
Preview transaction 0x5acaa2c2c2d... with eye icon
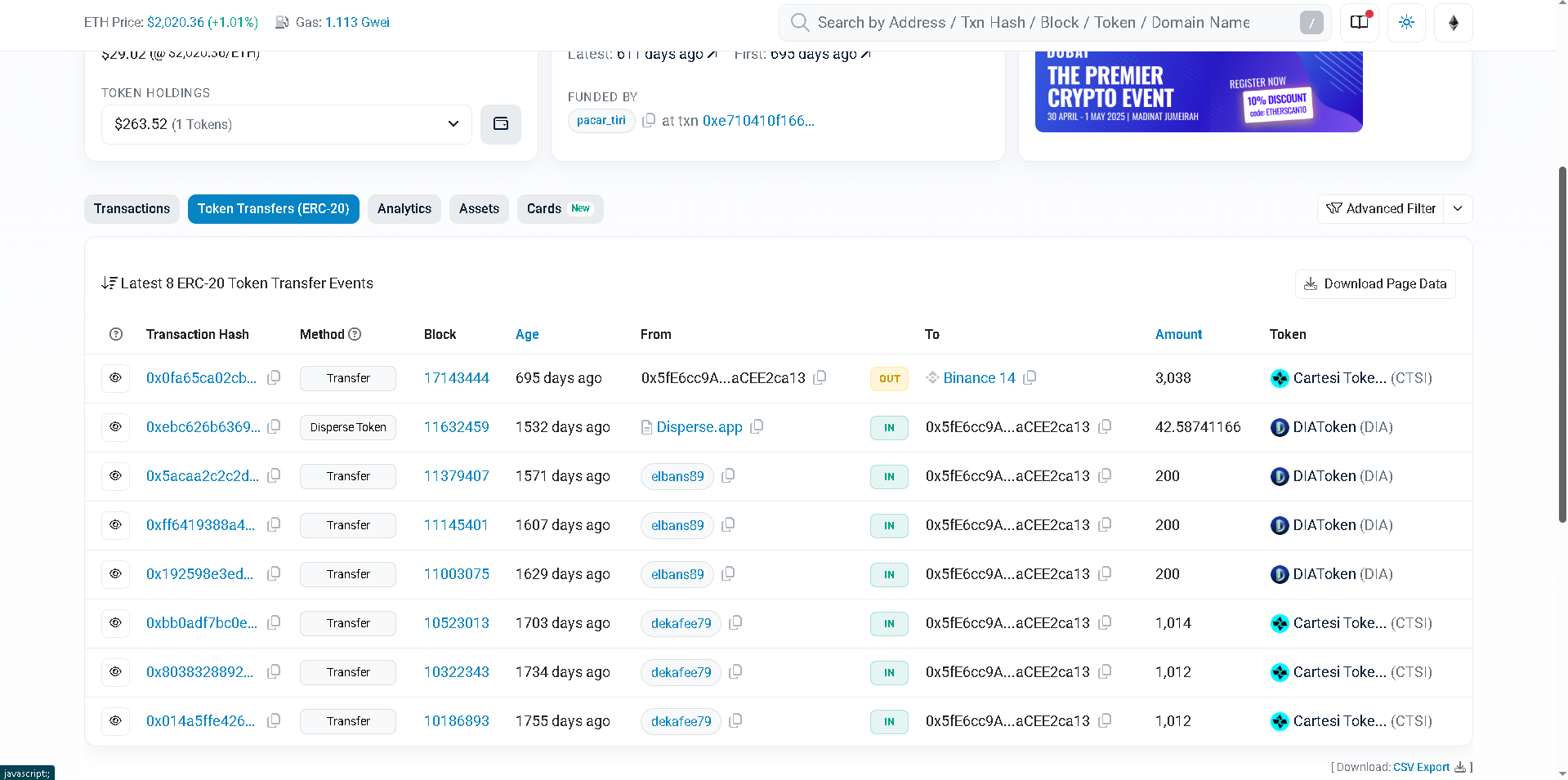click(x=115, y=476)
